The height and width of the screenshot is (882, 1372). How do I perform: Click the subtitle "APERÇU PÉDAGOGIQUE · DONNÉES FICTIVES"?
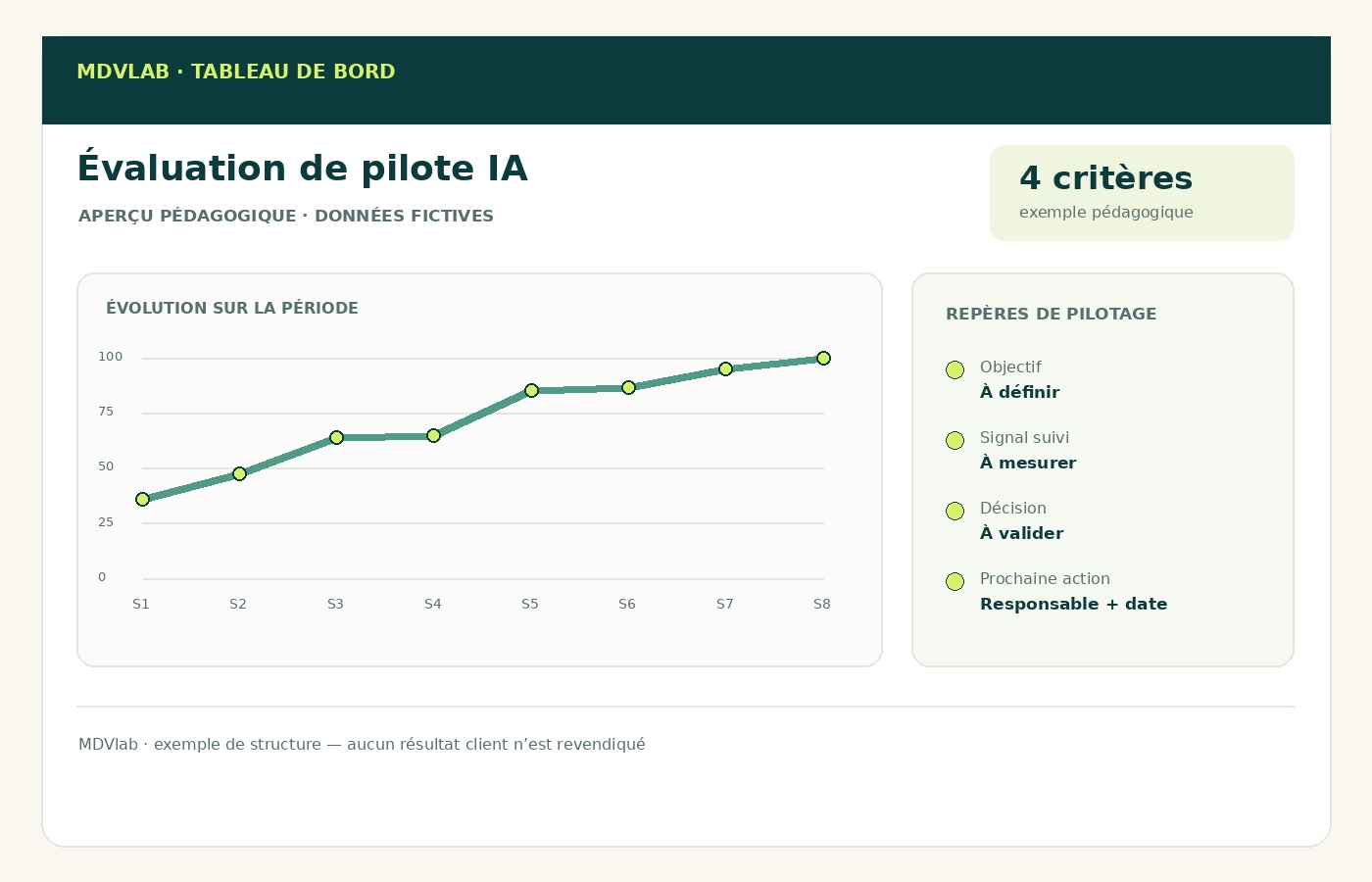pos(286,216)
